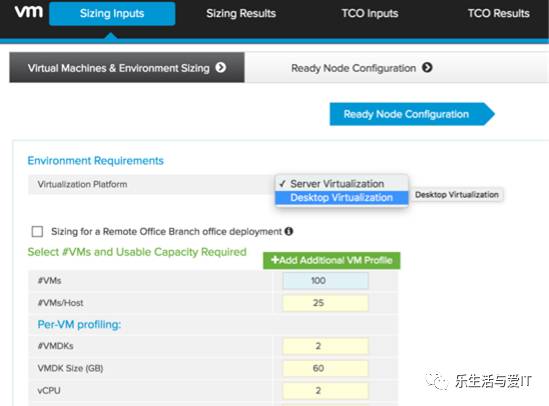This screenshot has height=406, width=549.
Task: Click arrow icon beside Ready Node Configuration tab
Action: pos(427,67)
